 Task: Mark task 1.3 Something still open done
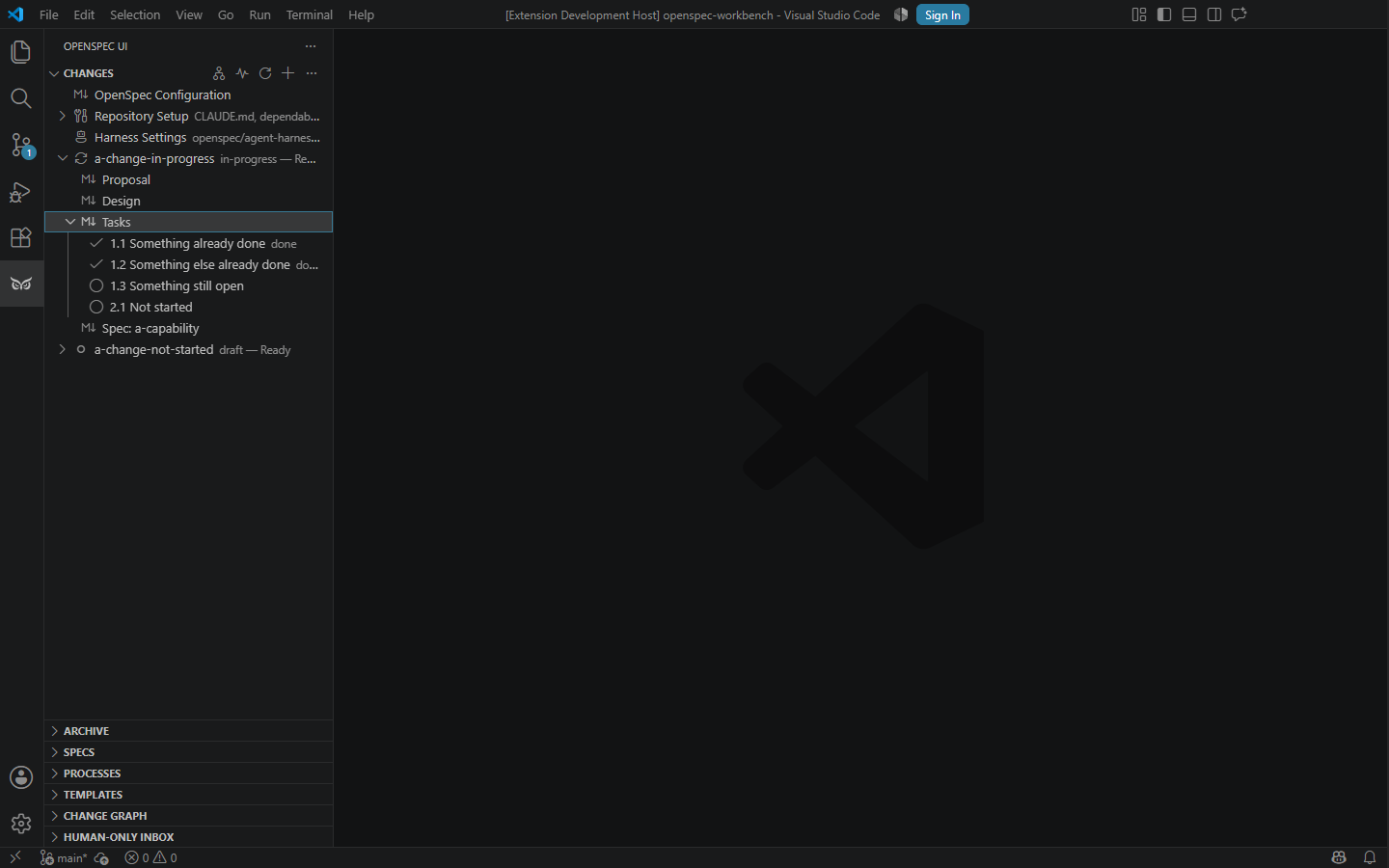point(96,285)
